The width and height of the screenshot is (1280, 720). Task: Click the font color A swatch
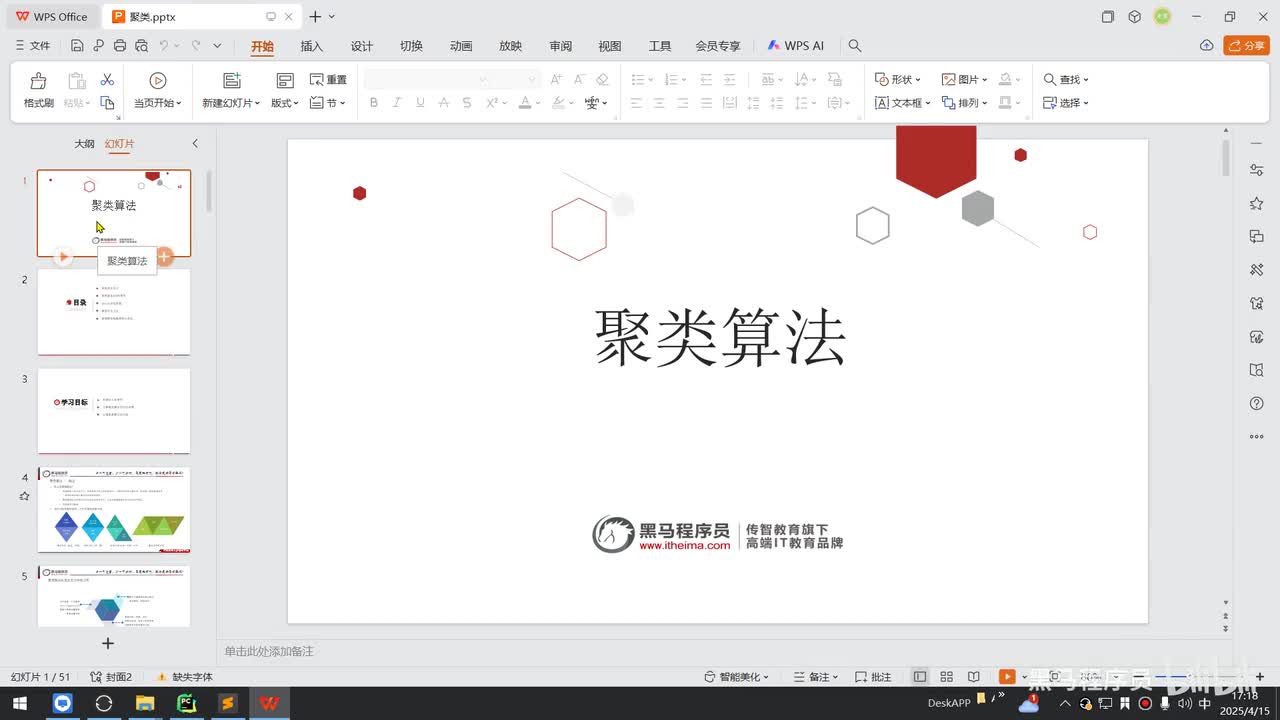pyautogui.click(x=524, y=103)
